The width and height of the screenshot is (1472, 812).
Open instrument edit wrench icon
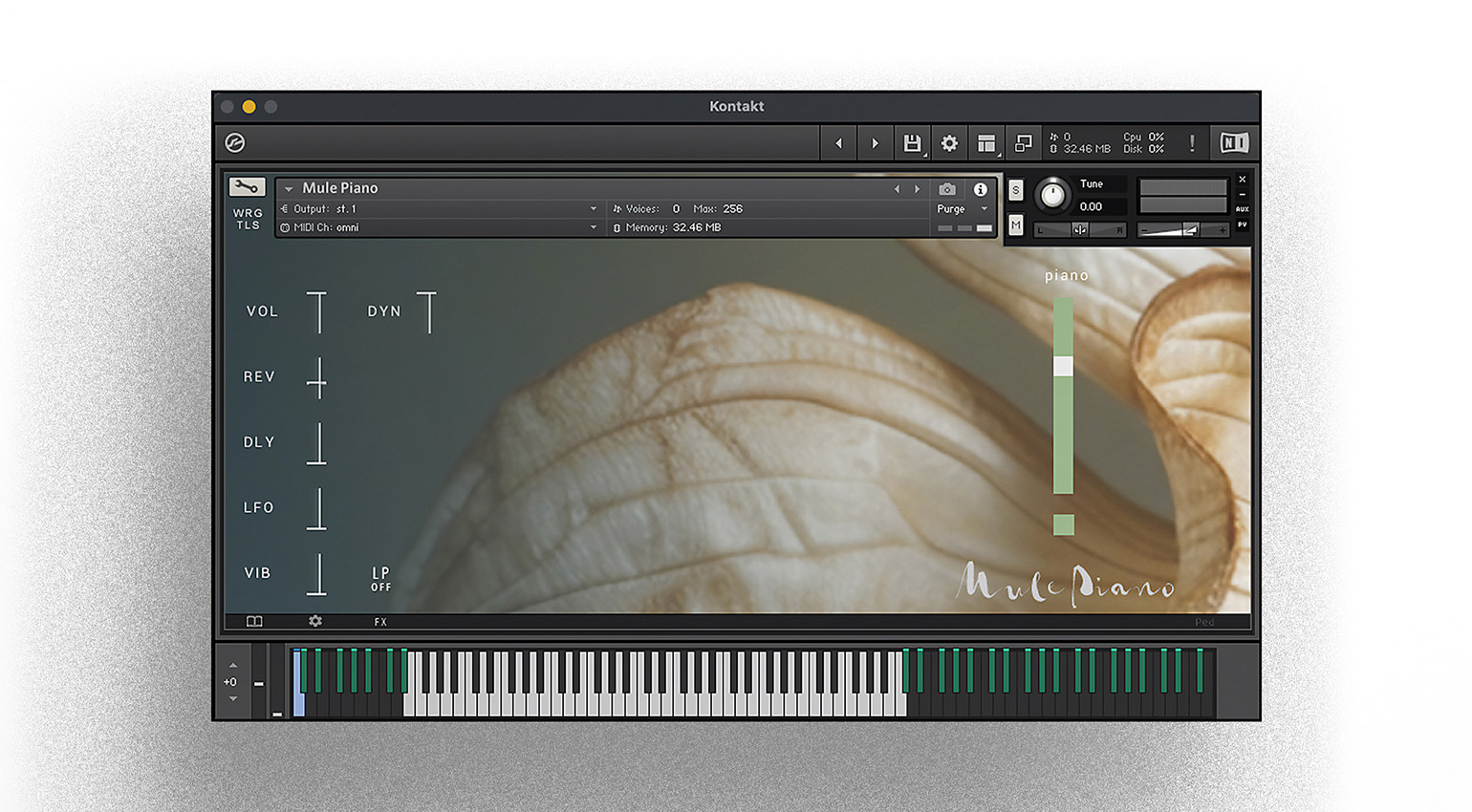point(247,187)
